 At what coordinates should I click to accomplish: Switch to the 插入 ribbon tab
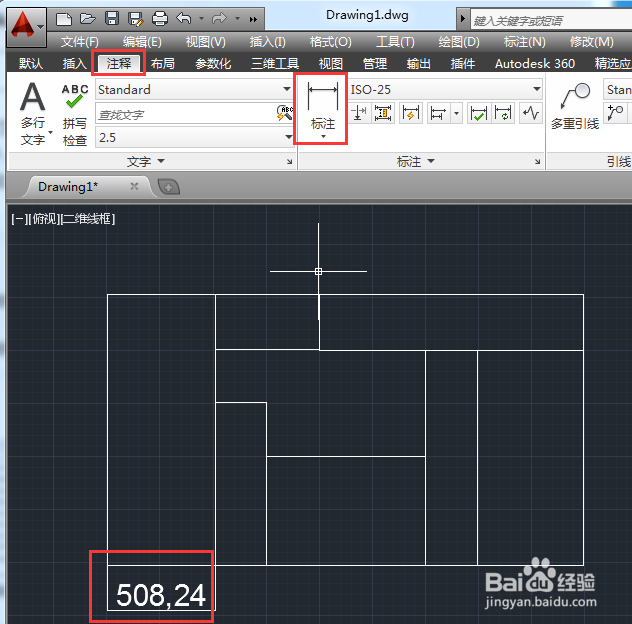[x=75, y=64]
